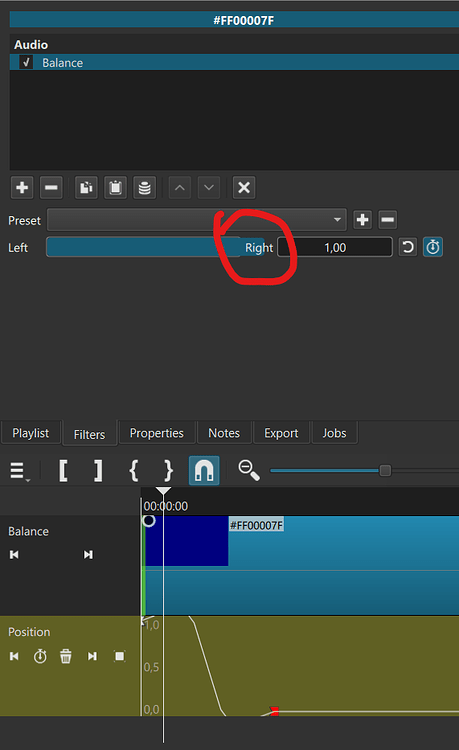Toggle snapping with the magnet button
This screenshot has width=459, height=750.
click(204, 471)
